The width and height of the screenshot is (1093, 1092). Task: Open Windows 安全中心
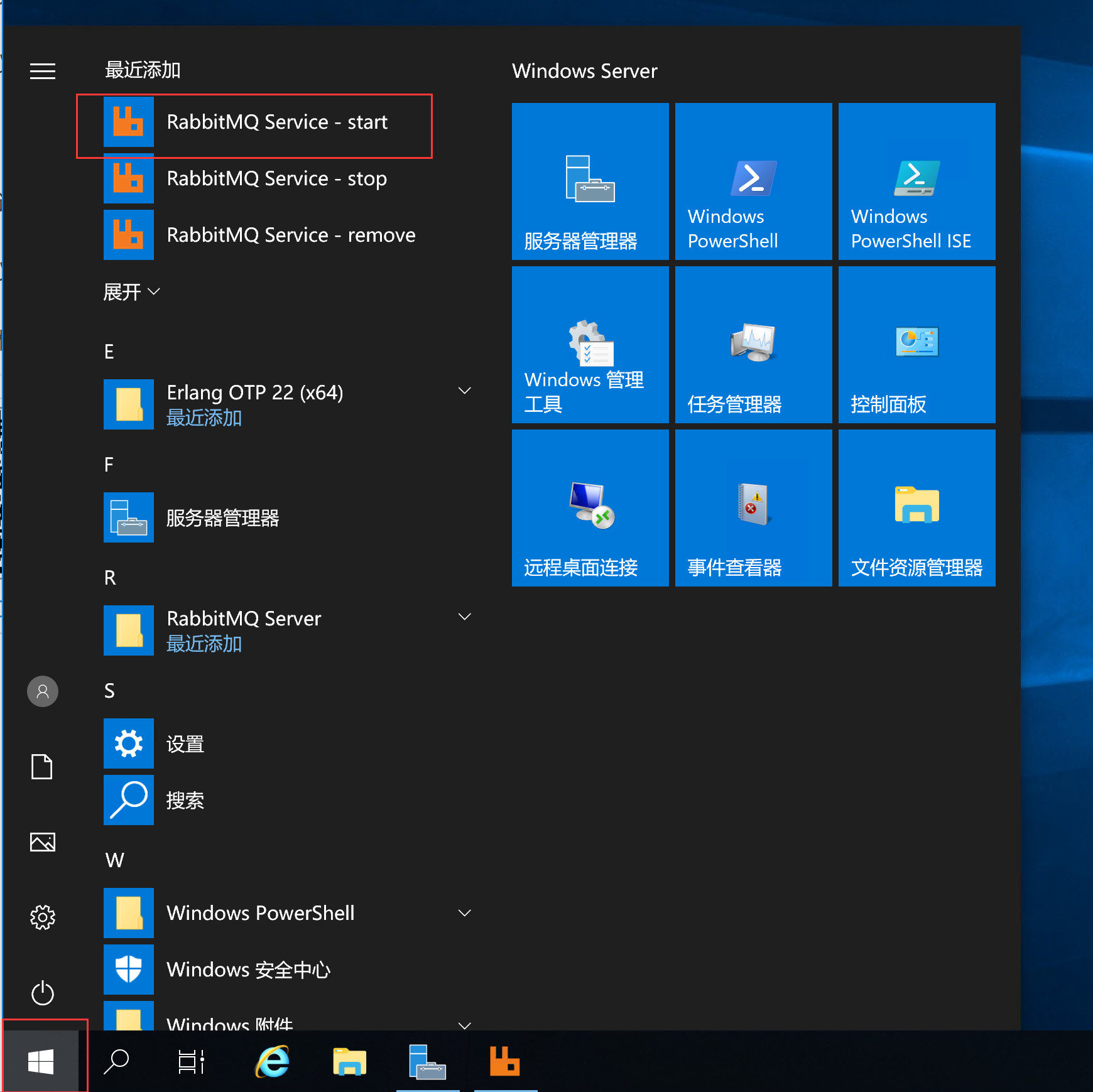point(248,969)
